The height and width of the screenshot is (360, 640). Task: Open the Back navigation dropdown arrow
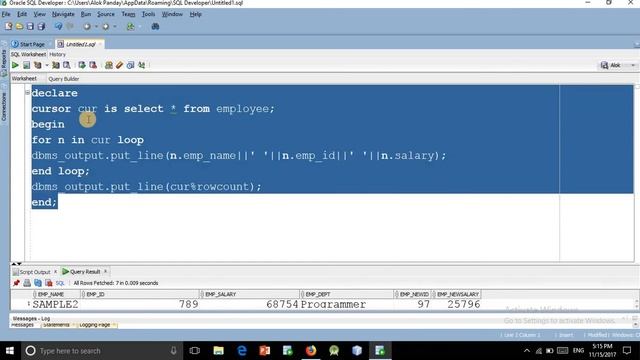[x=96, y=27]
